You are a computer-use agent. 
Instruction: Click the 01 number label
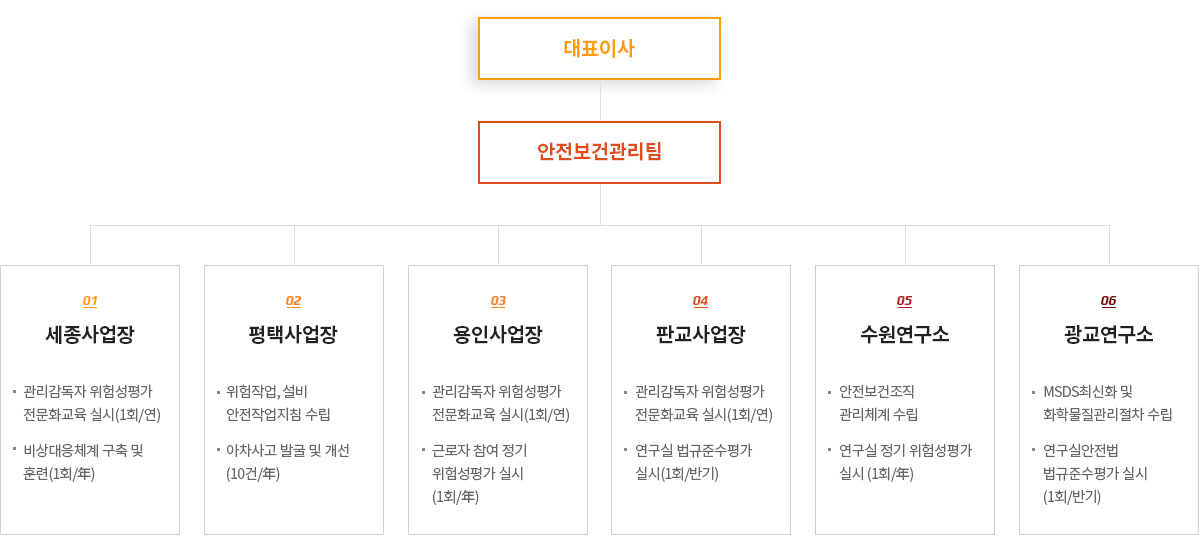pos(90,301)
